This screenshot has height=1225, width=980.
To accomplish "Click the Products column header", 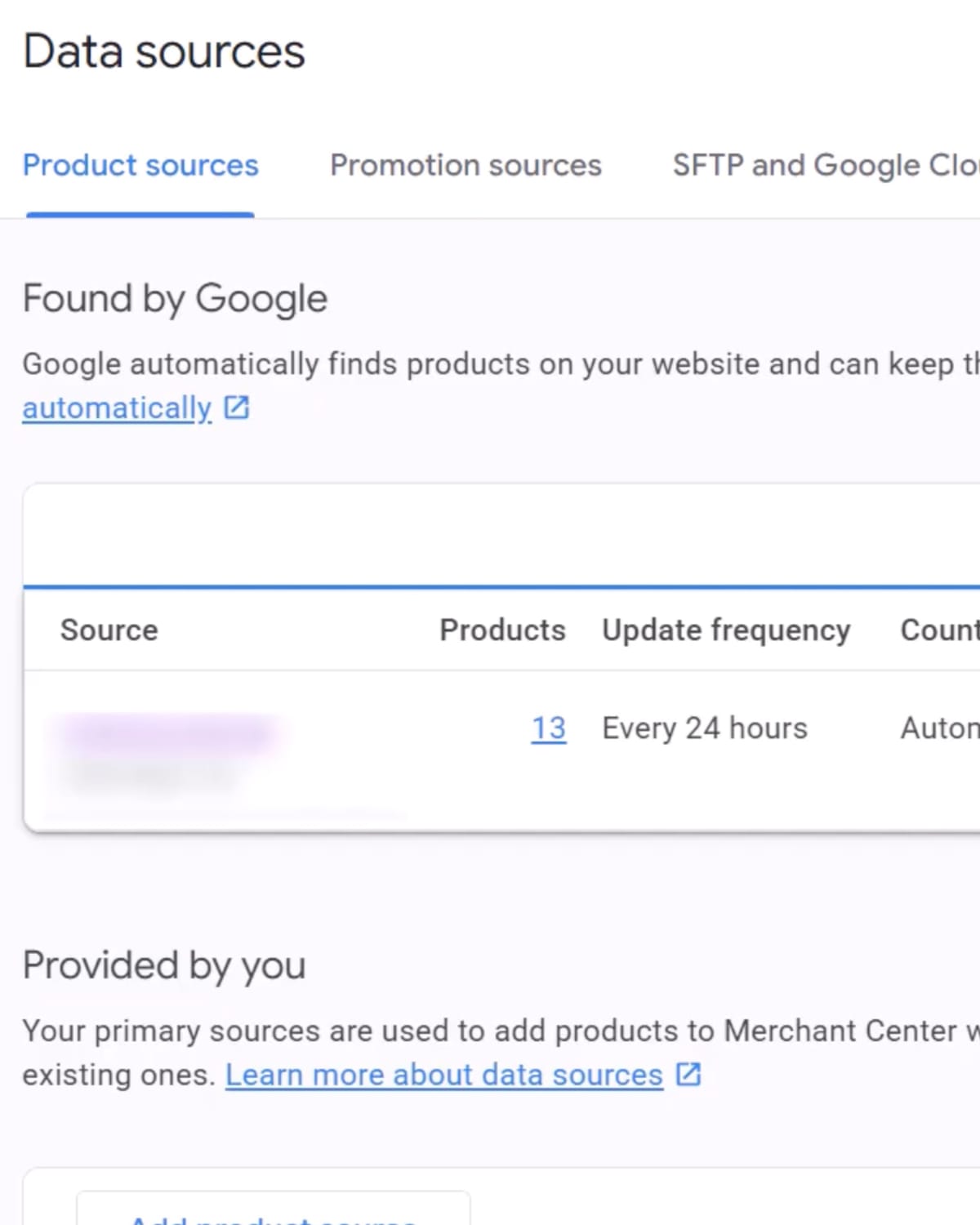I will coord(502,630).
